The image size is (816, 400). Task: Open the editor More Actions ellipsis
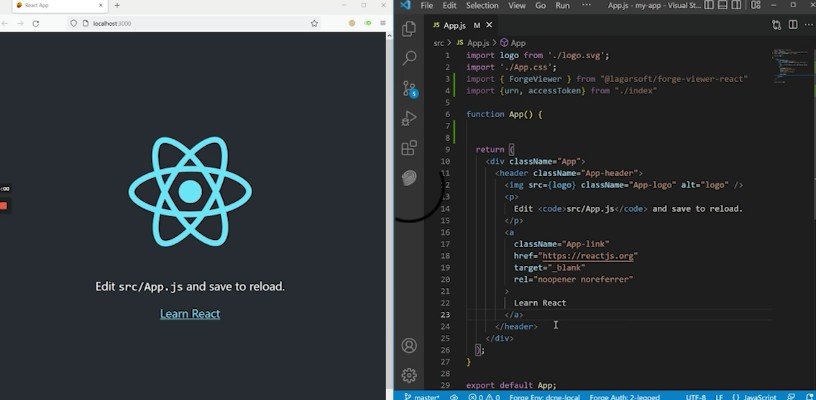(x=808, y=25)
